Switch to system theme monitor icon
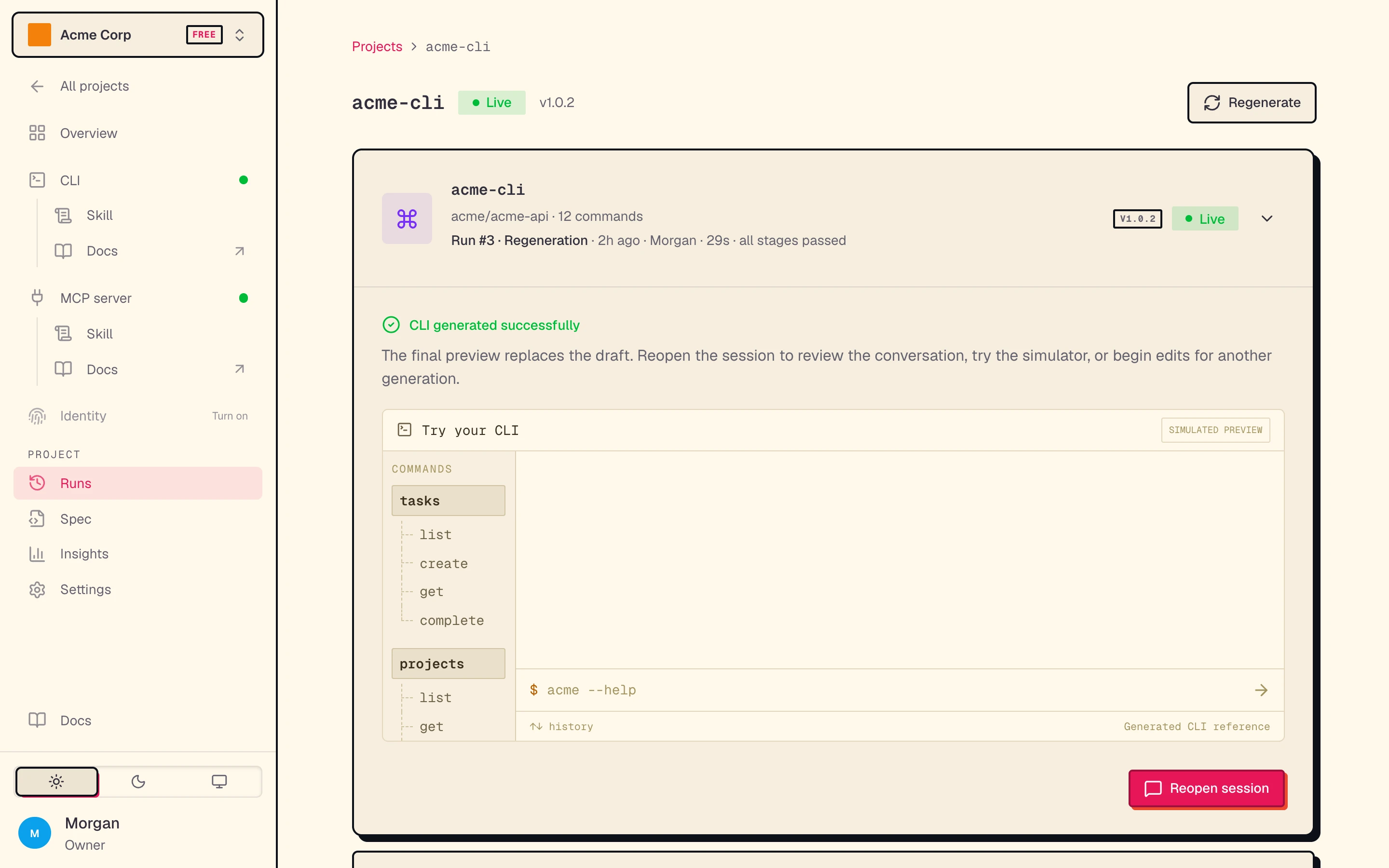Screen dimensions: 1389x868 point(219,781)
